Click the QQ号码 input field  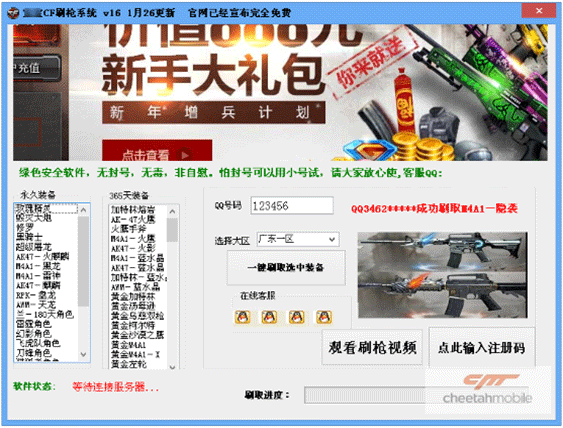coord(292,206)
